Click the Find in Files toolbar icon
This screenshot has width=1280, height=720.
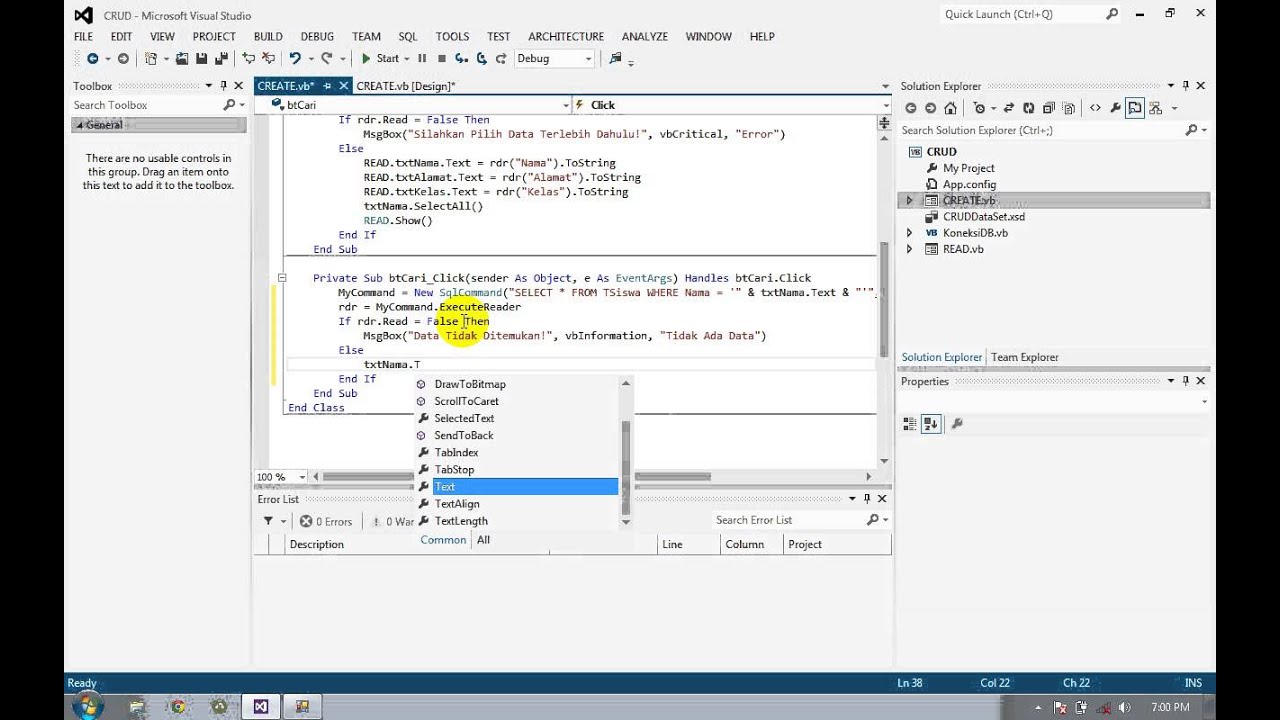(615, 58)
